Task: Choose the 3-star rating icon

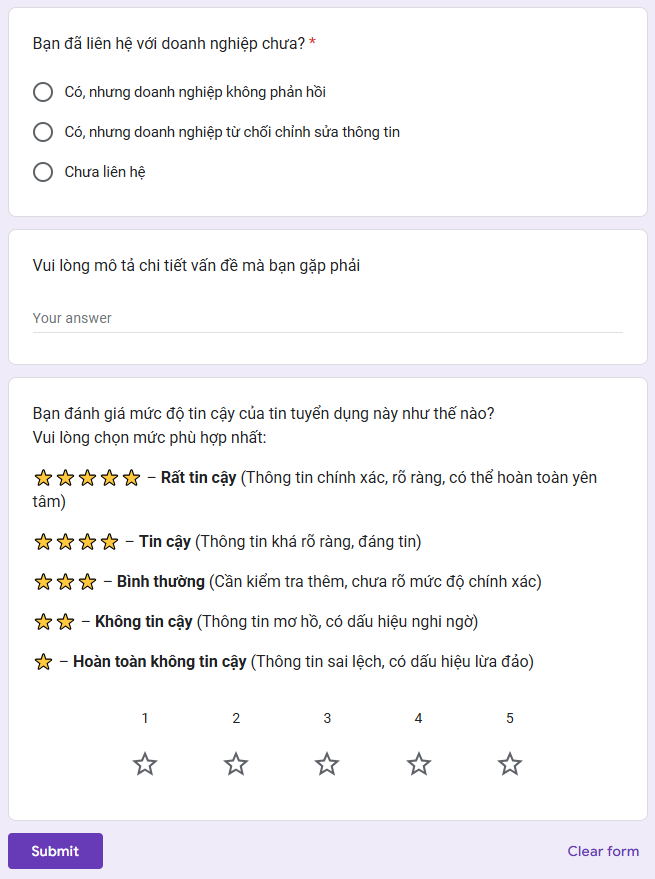Action: tap(327, 764)
